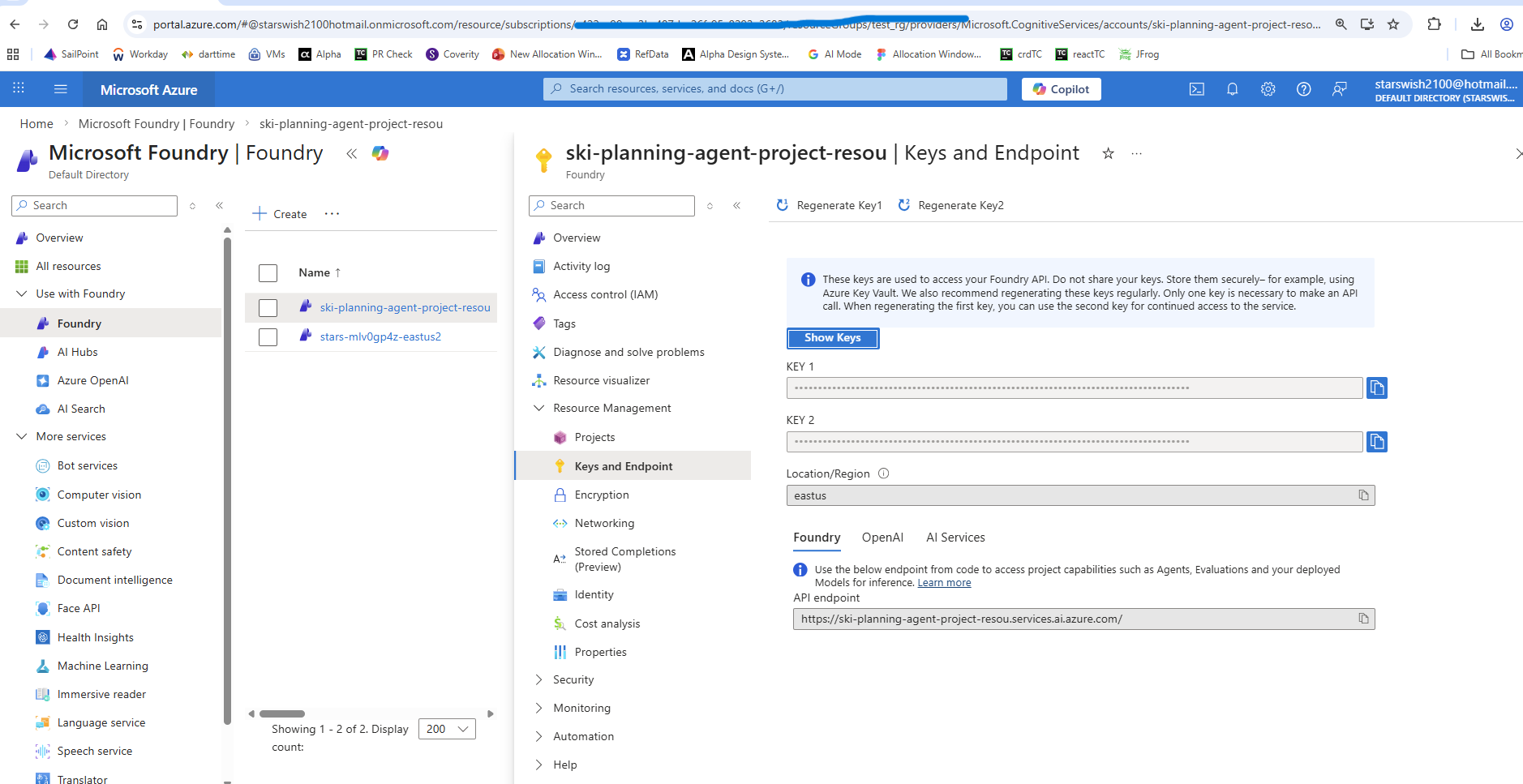The height and width of the screenshot is (784, 1523).
Task: Collapse the resource menu sidebar
Action: tap(736, 206)
